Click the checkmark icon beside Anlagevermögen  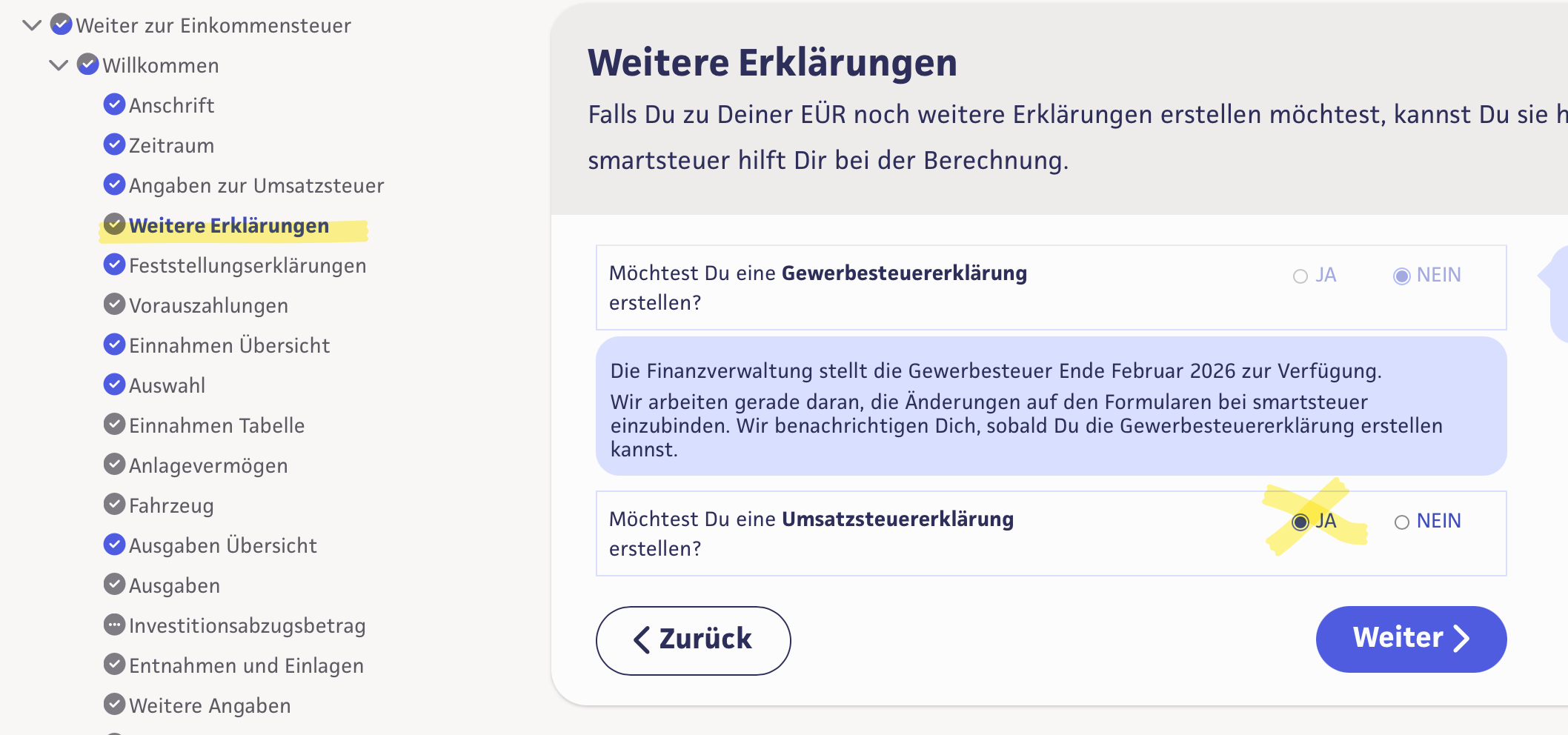point(114,465)
